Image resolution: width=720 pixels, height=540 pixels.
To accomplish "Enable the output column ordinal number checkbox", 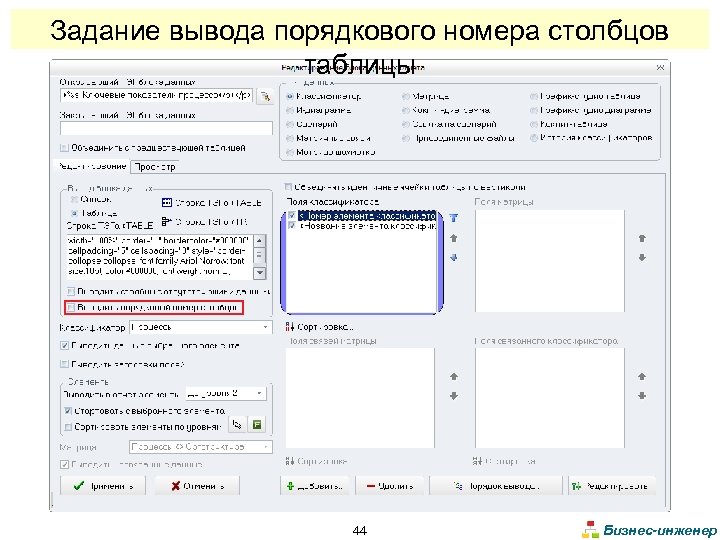I will click(x=71, y=307).
